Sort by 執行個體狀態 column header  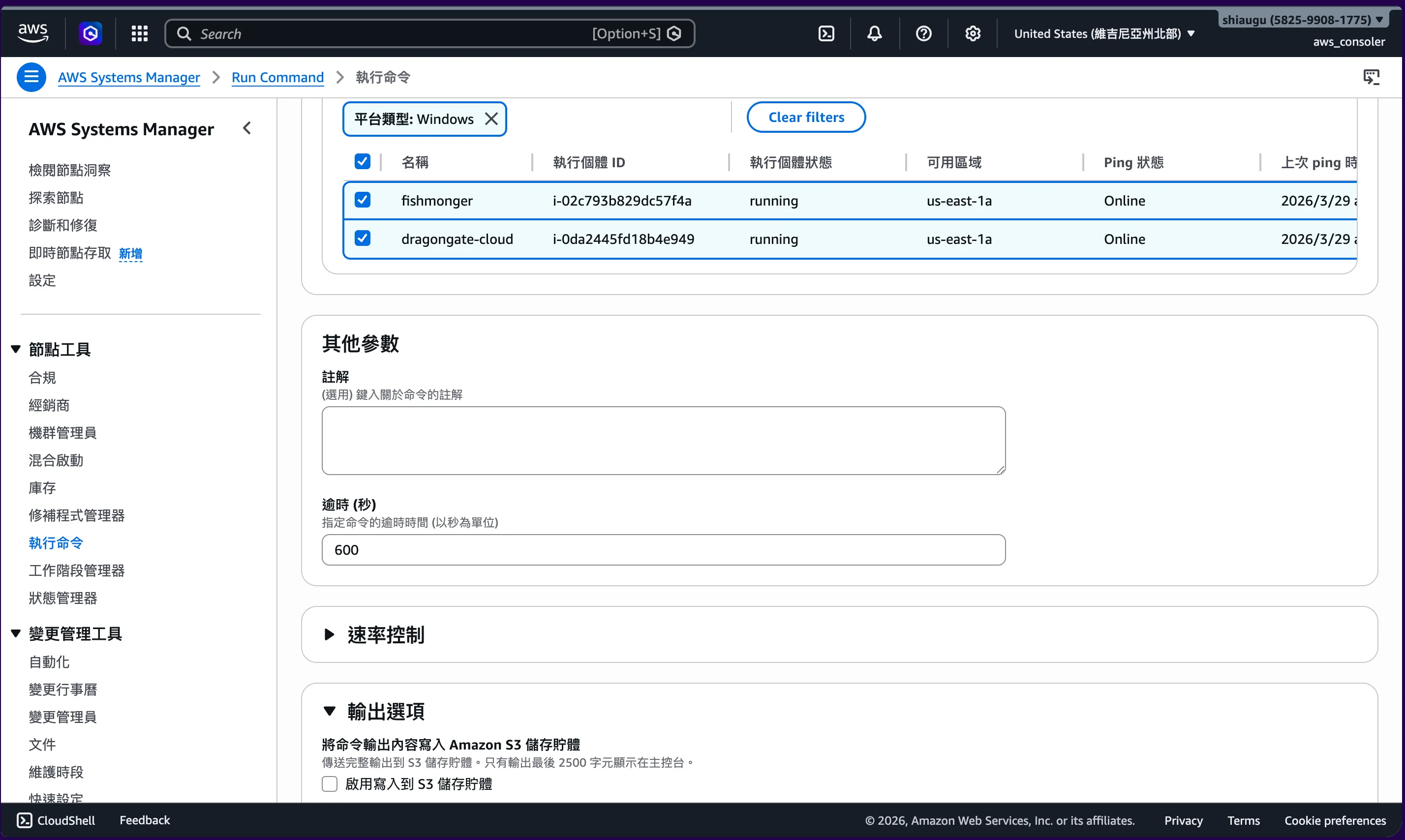[791, 162]
